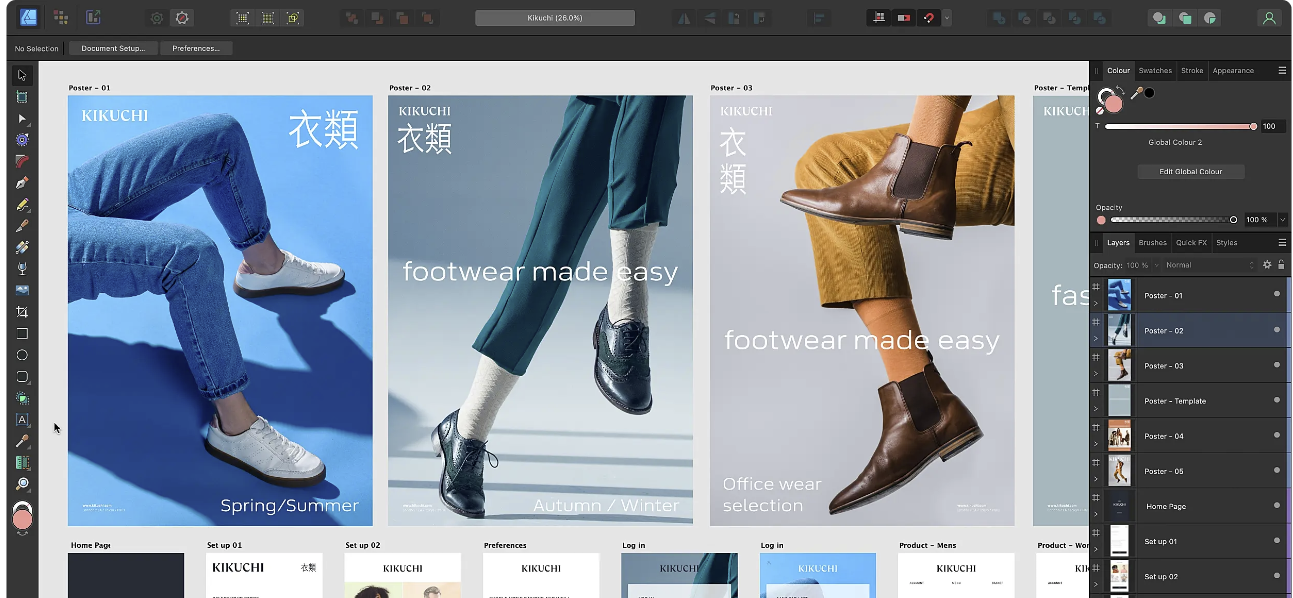1293x598 pixels.
Task: Switch to the Quick FX tab
Action: click(1191, 242)
